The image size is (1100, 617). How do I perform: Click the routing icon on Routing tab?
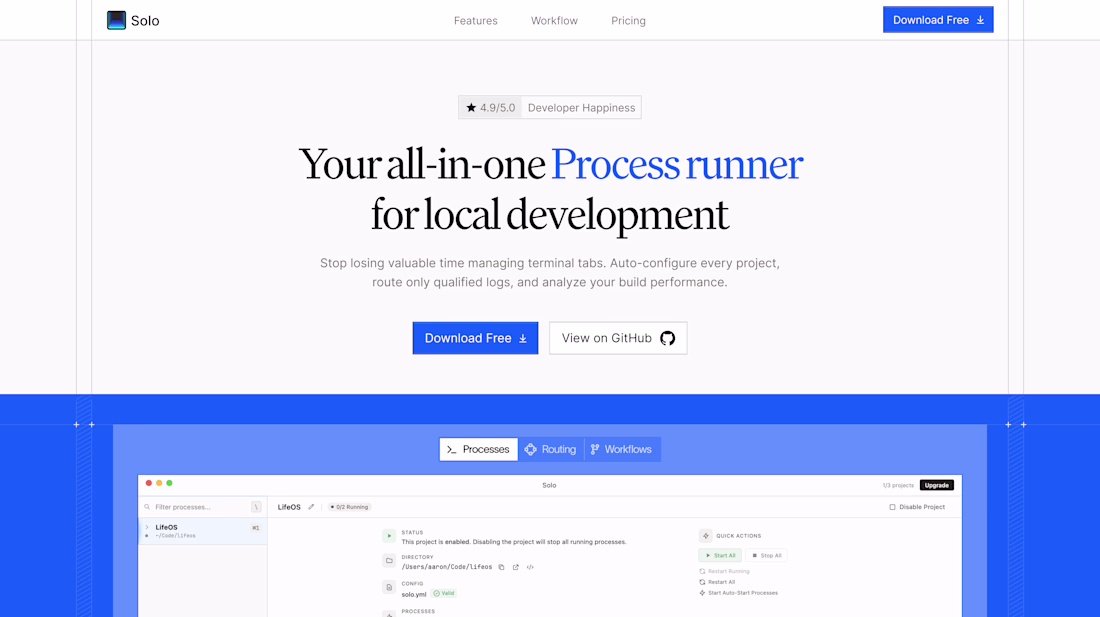pos(530,449)
